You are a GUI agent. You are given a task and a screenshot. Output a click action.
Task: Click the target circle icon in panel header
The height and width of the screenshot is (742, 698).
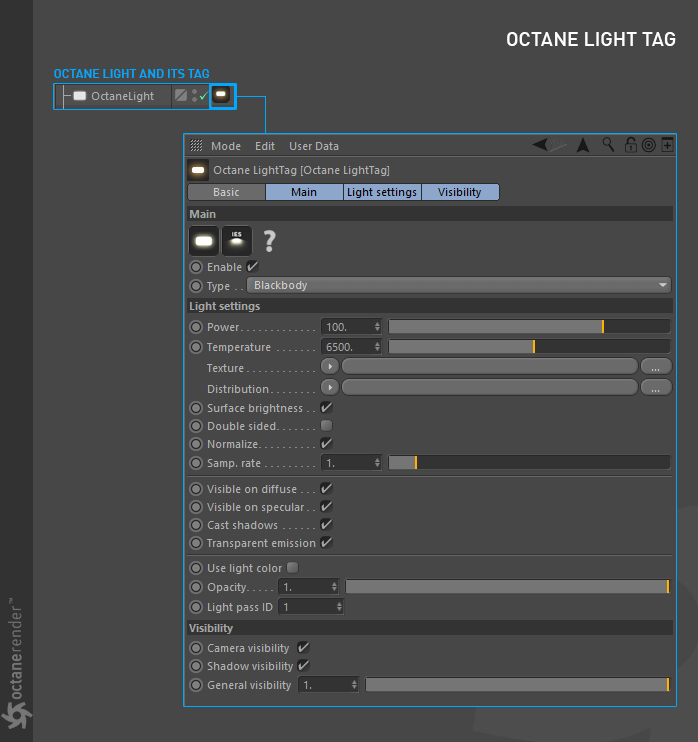pos(649,145)
